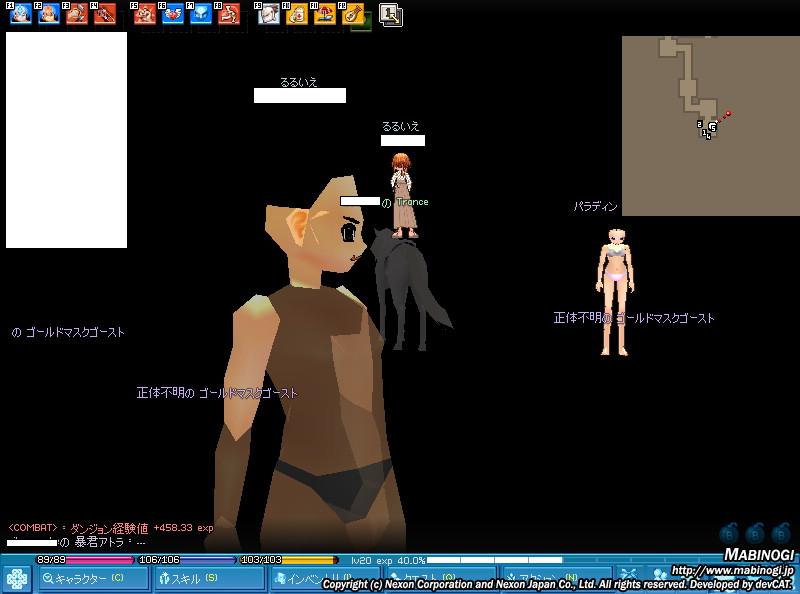
Task: Use the F9 white-haired portrait hotkey
Action: click(269, 14)
